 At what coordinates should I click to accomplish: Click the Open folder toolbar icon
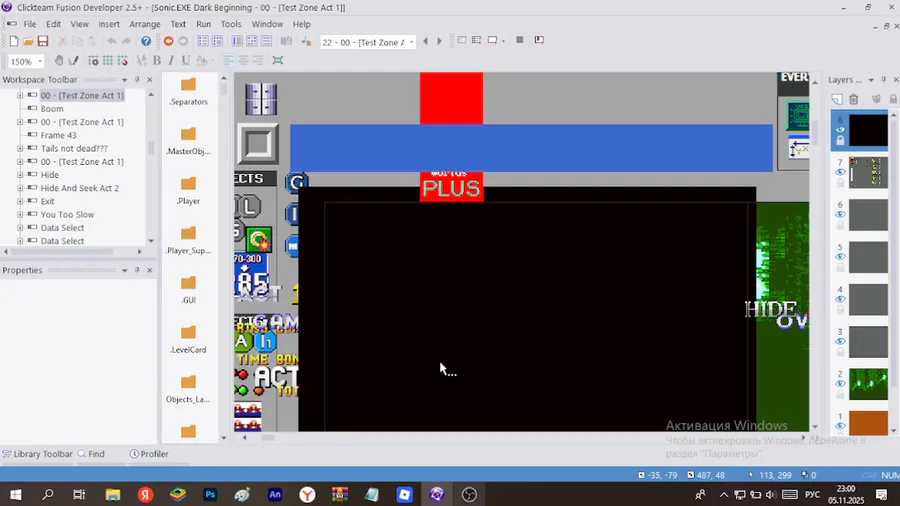(x=28, y=41)
